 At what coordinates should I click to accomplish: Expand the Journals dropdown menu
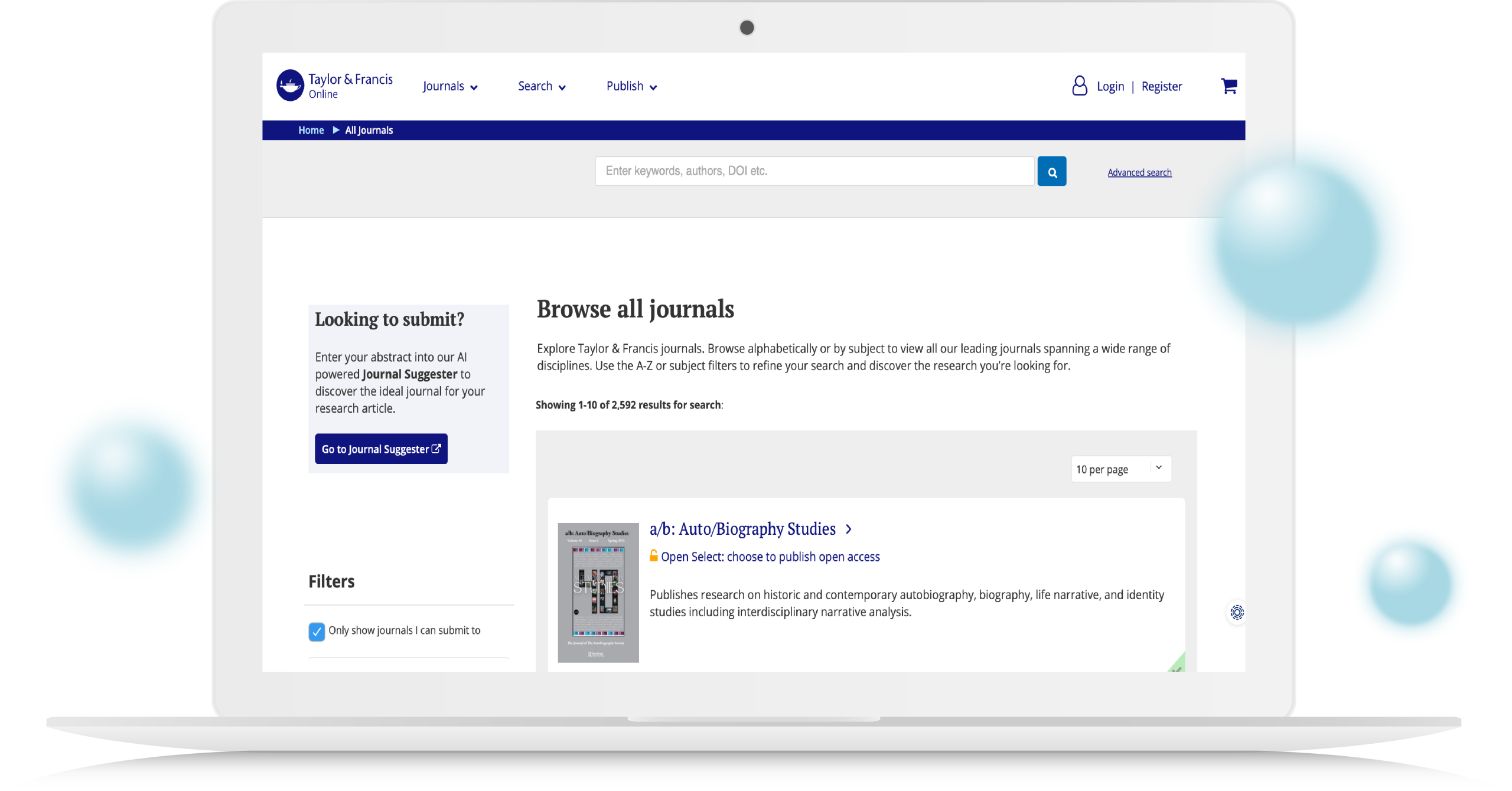(450, 87)
